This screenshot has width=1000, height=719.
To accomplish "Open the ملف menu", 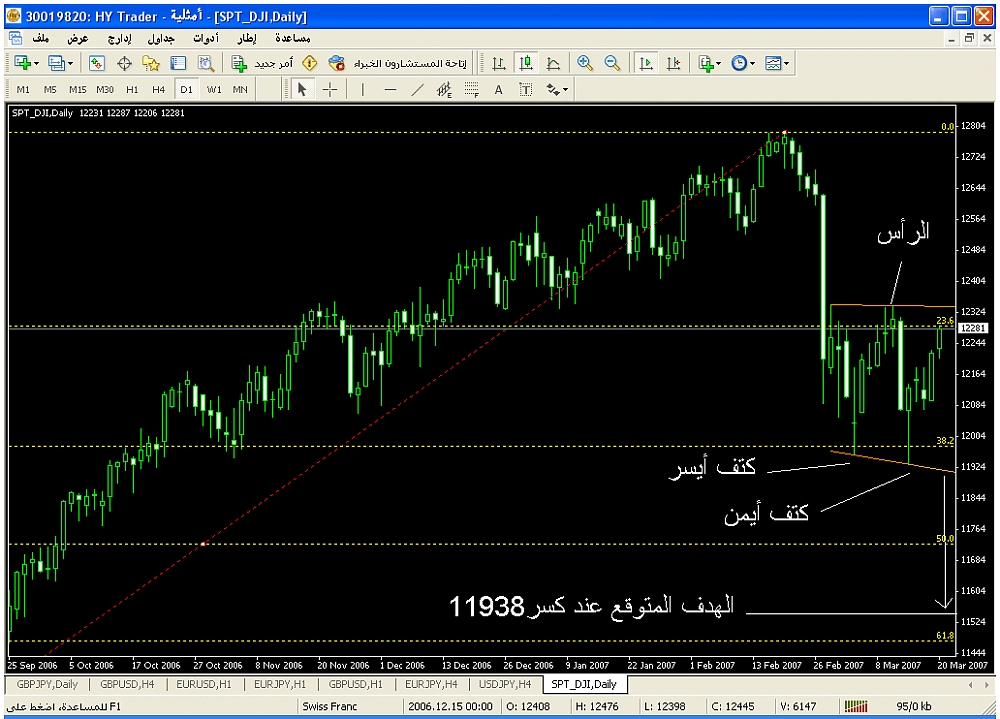I will [41, 38].
